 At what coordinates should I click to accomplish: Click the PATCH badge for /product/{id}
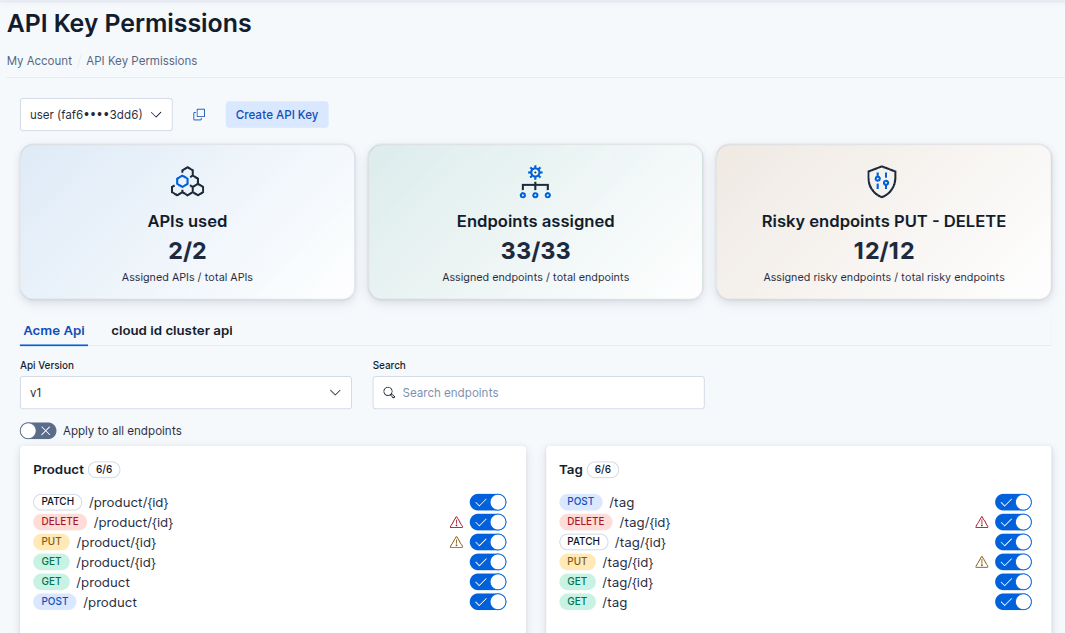pos(58,502)
